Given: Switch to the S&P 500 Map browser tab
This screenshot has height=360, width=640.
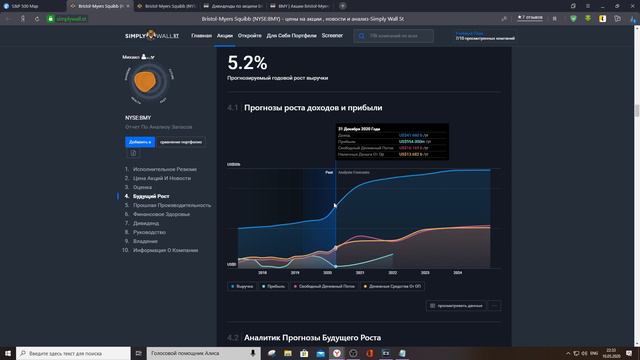Looking at the screenshot, I should point(33,6).
